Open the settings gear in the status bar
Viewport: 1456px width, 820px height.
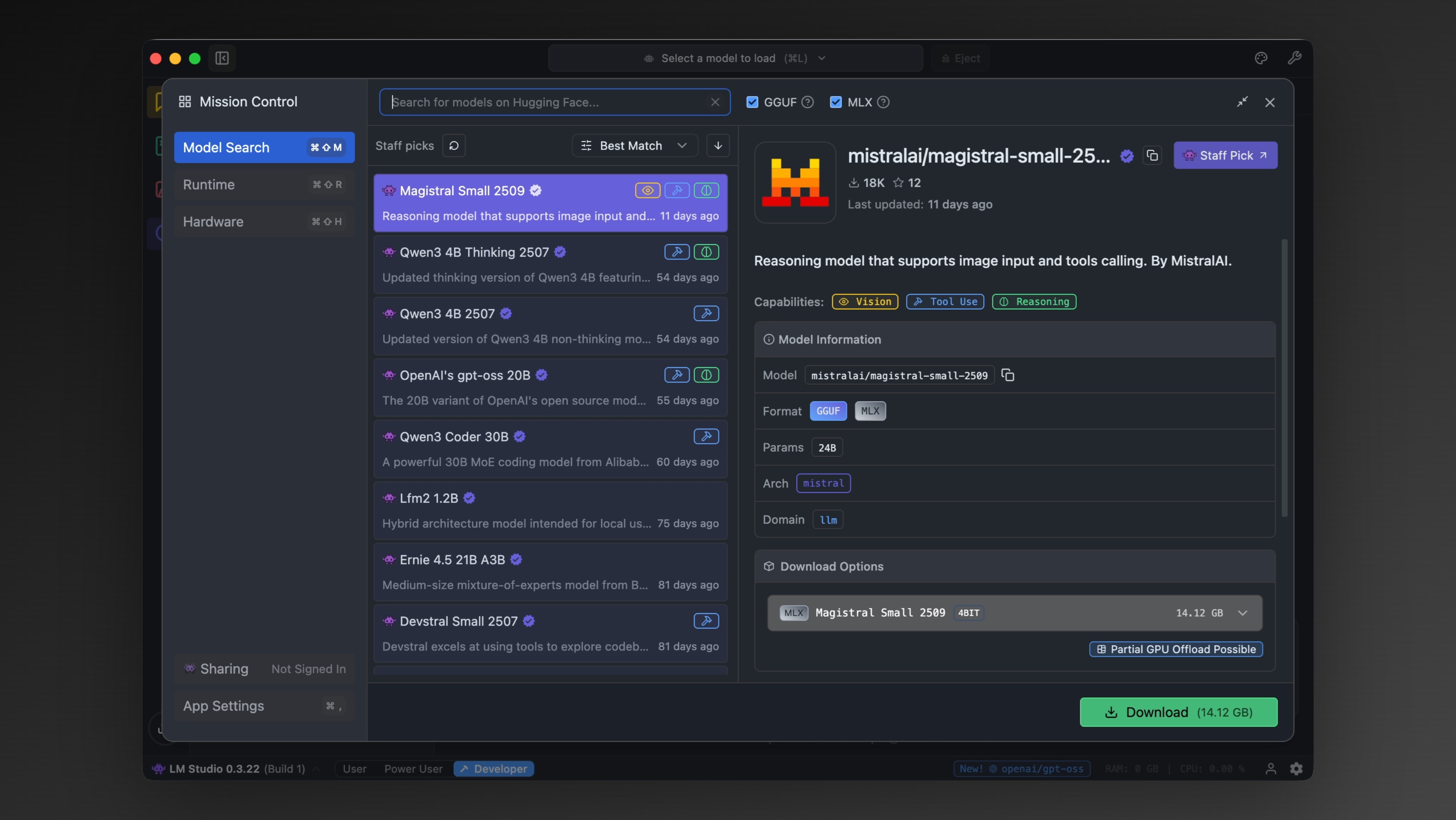click(1296, 769)
